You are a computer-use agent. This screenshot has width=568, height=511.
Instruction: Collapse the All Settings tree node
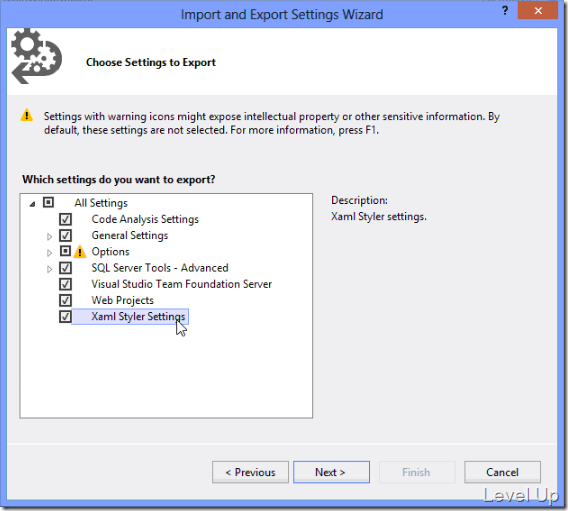coord(32,204)
